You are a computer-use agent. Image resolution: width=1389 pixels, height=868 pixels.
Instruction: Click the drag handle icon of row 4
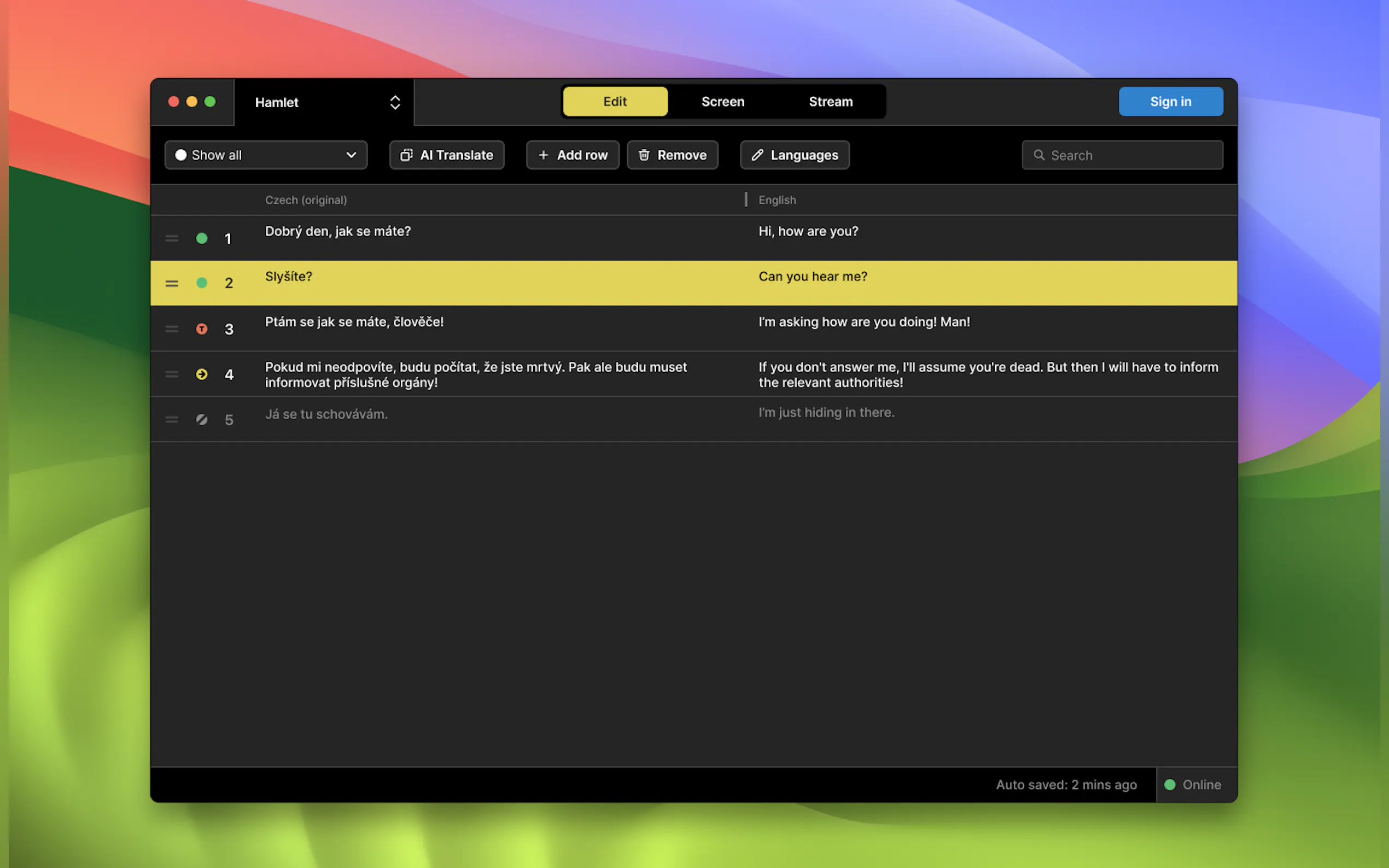172,374
